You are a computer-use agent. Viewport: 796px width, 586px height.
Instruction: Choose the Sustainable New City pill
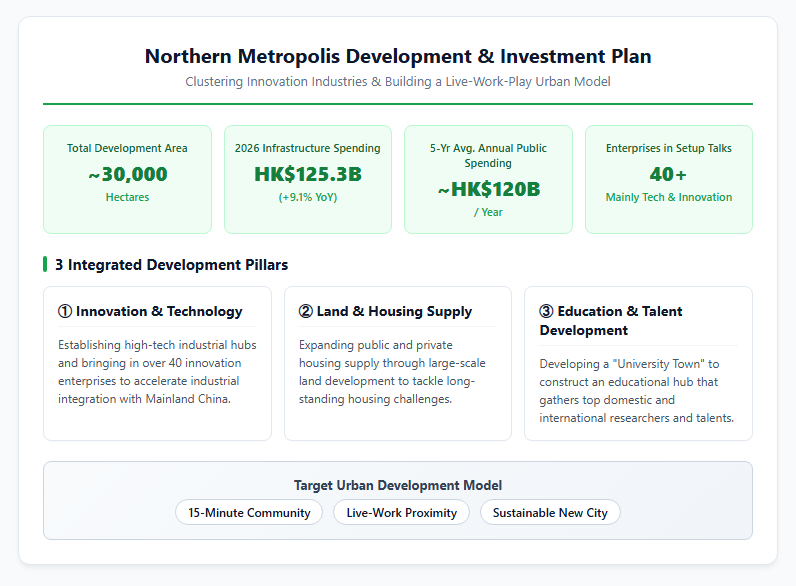(x=550, y=512)
